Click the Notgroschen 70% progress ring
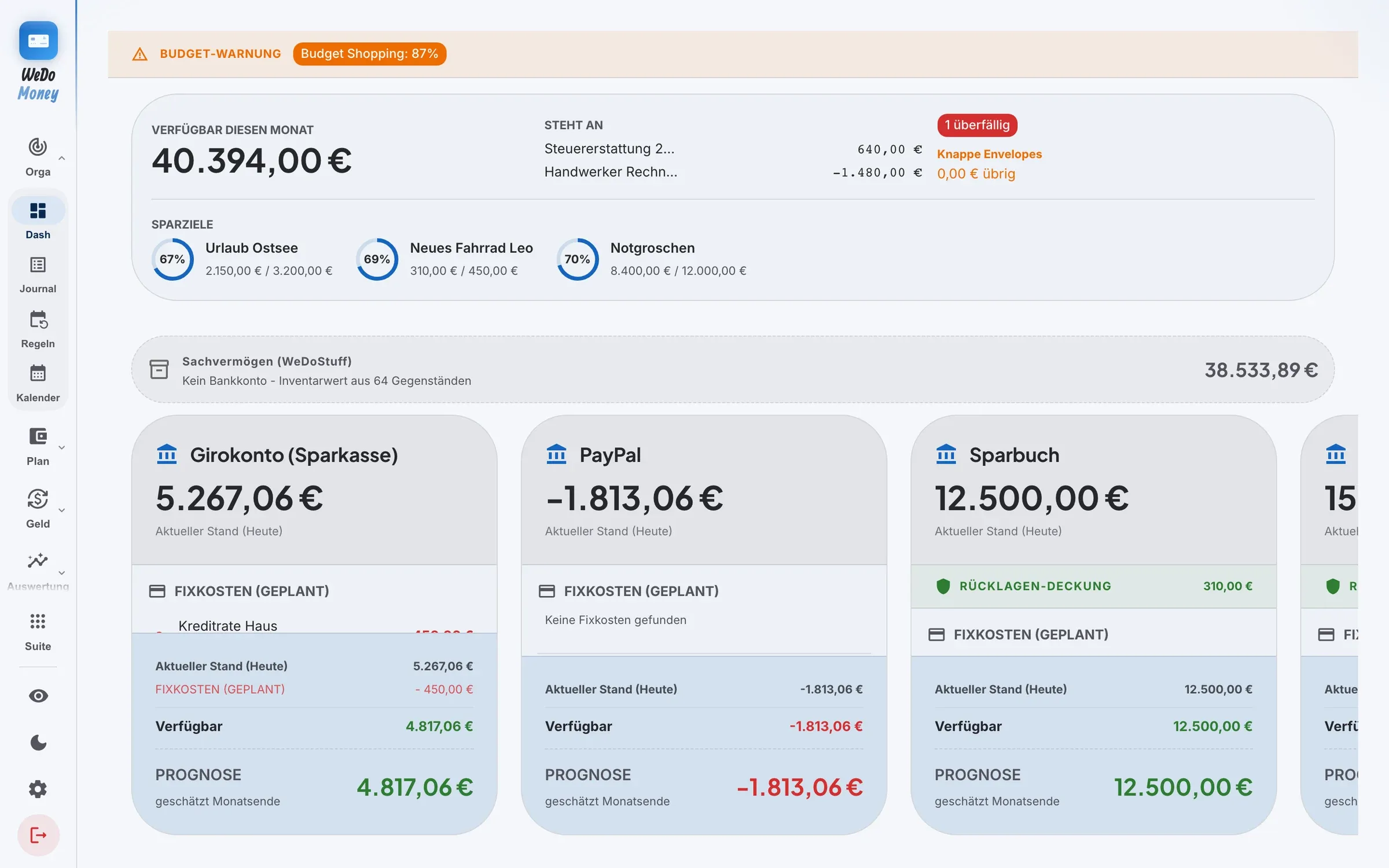Image resolution: width=1389 pixels, height=868 pixels. pyautogui.click(x=577, y=259)
